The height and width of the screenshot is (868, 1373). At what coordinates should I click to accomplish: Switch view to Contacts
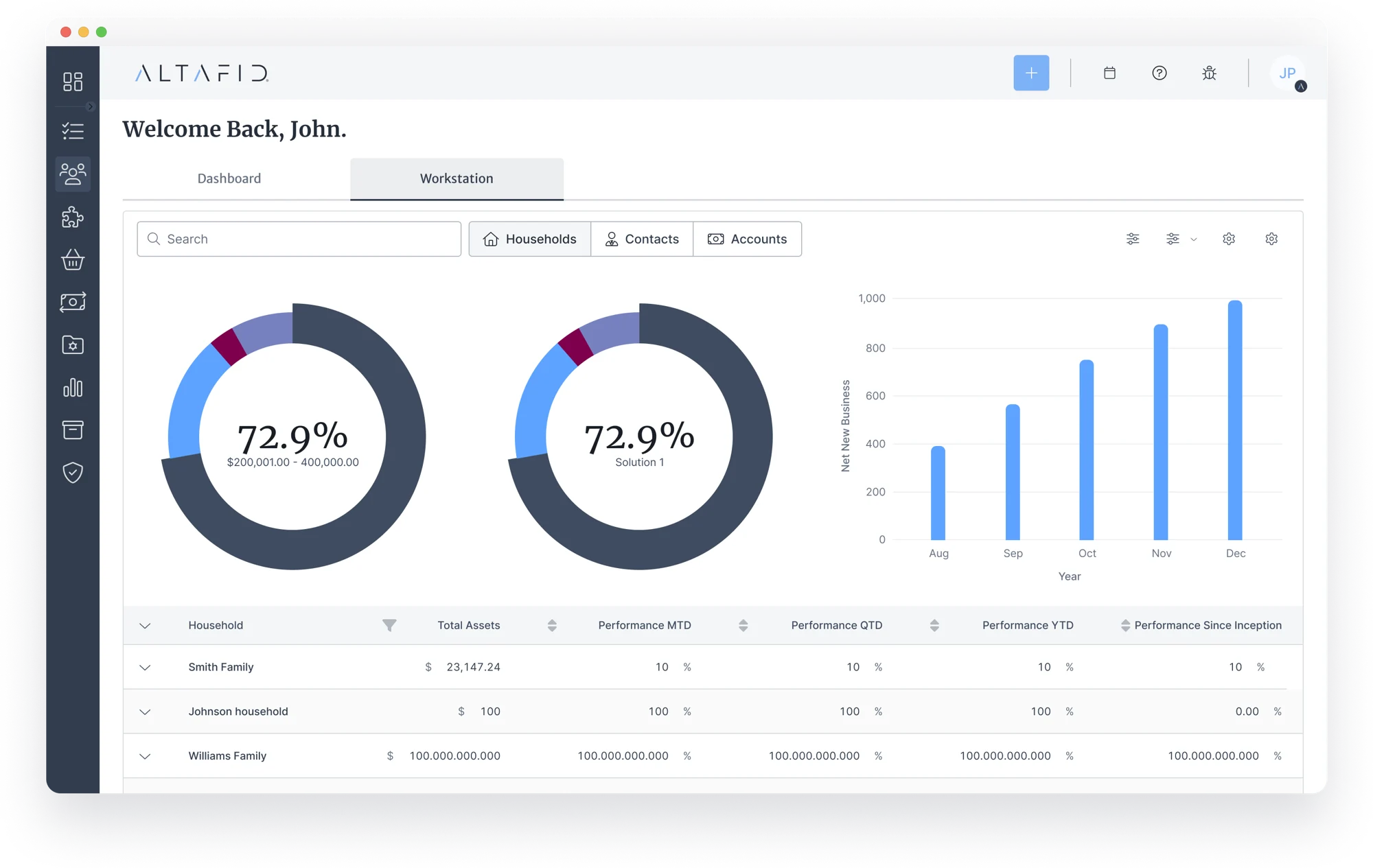(x=642, y=239)
